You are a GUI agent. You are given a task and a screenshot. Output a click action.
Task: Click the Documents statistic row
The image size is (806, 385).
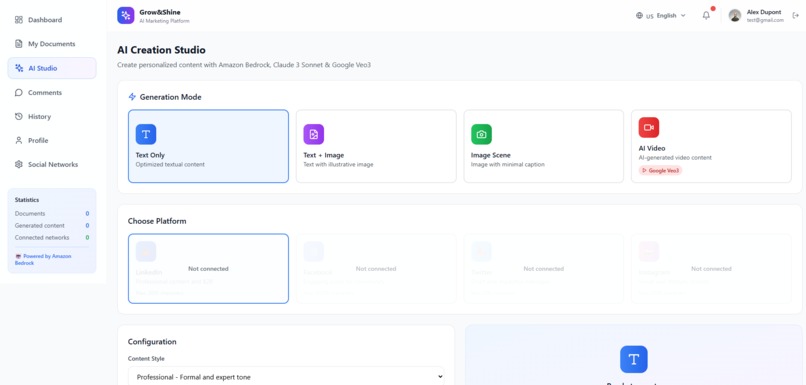[52, 213]
